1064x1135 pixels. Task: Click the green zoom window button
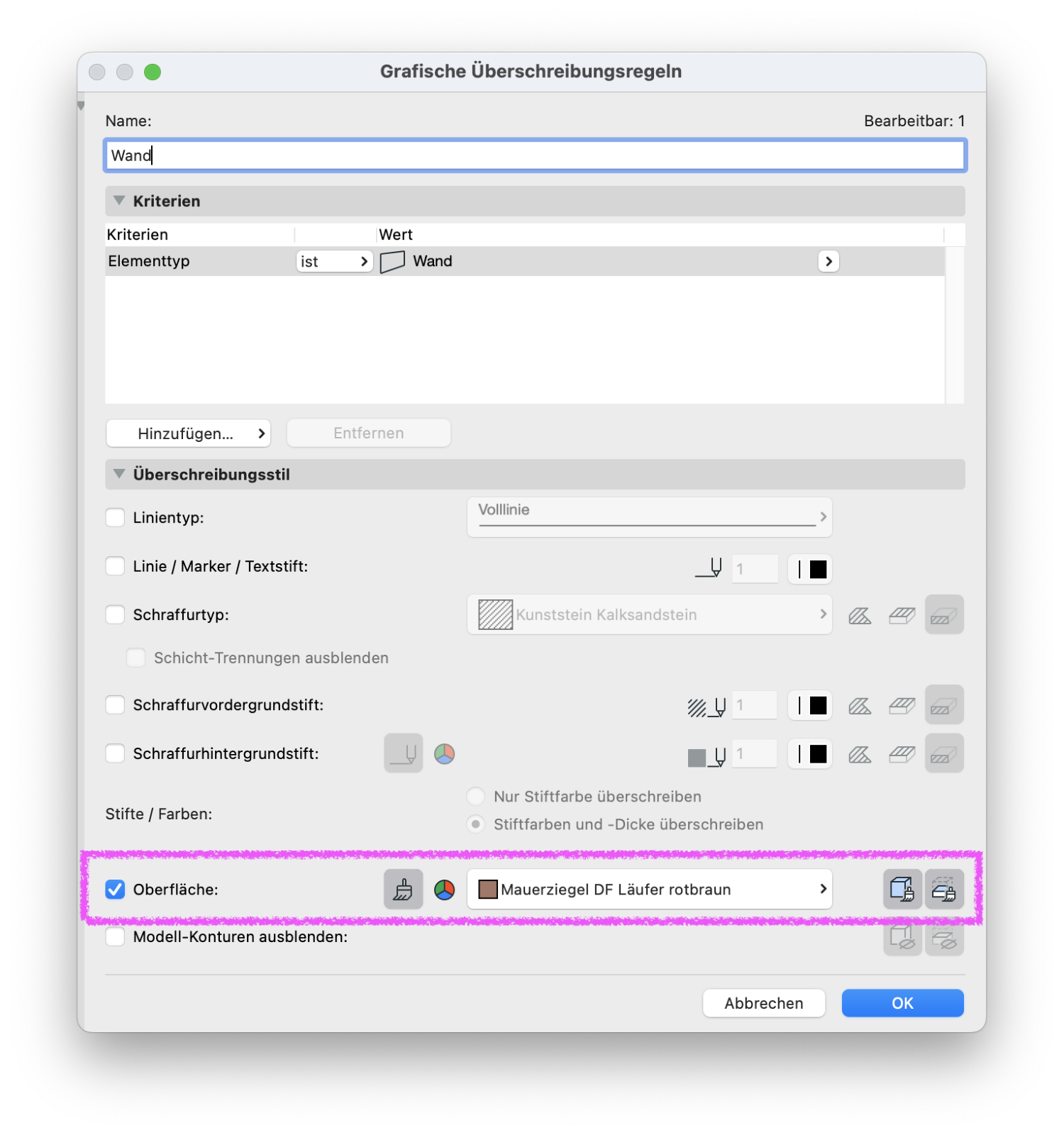[152, 72]
